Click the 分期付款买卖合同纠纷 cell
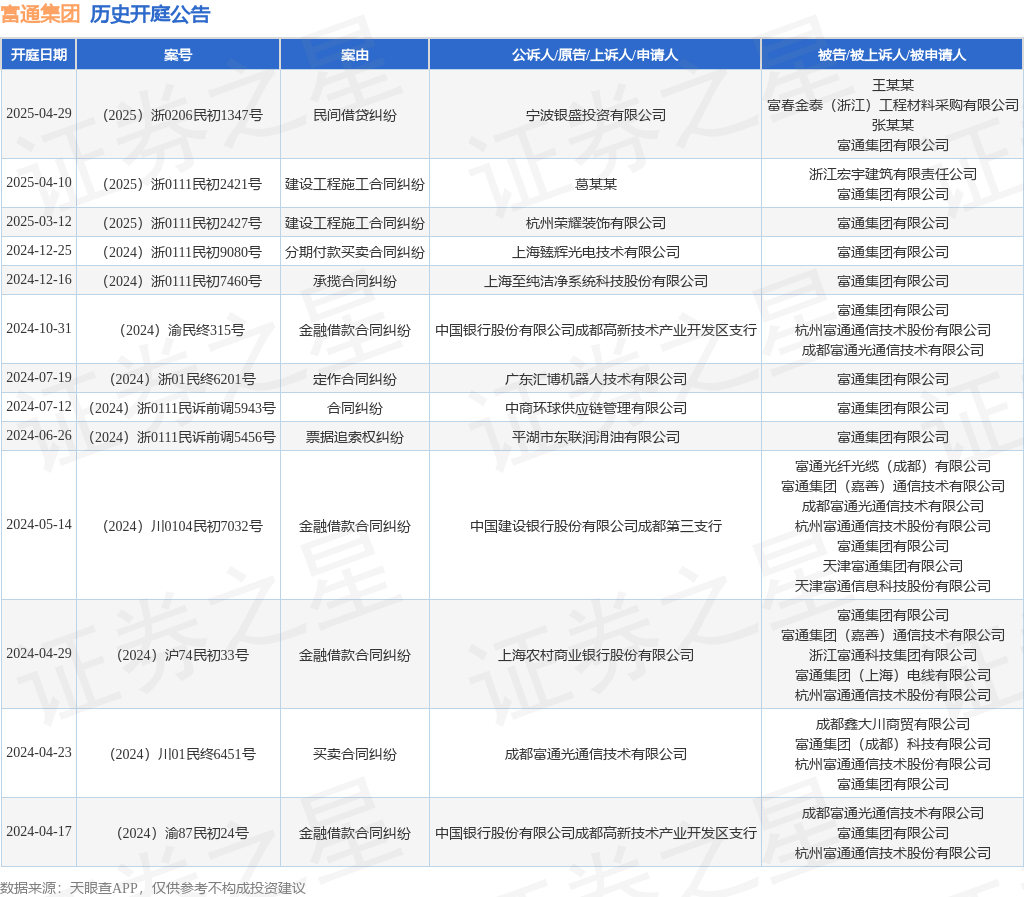 coord(355,252)
